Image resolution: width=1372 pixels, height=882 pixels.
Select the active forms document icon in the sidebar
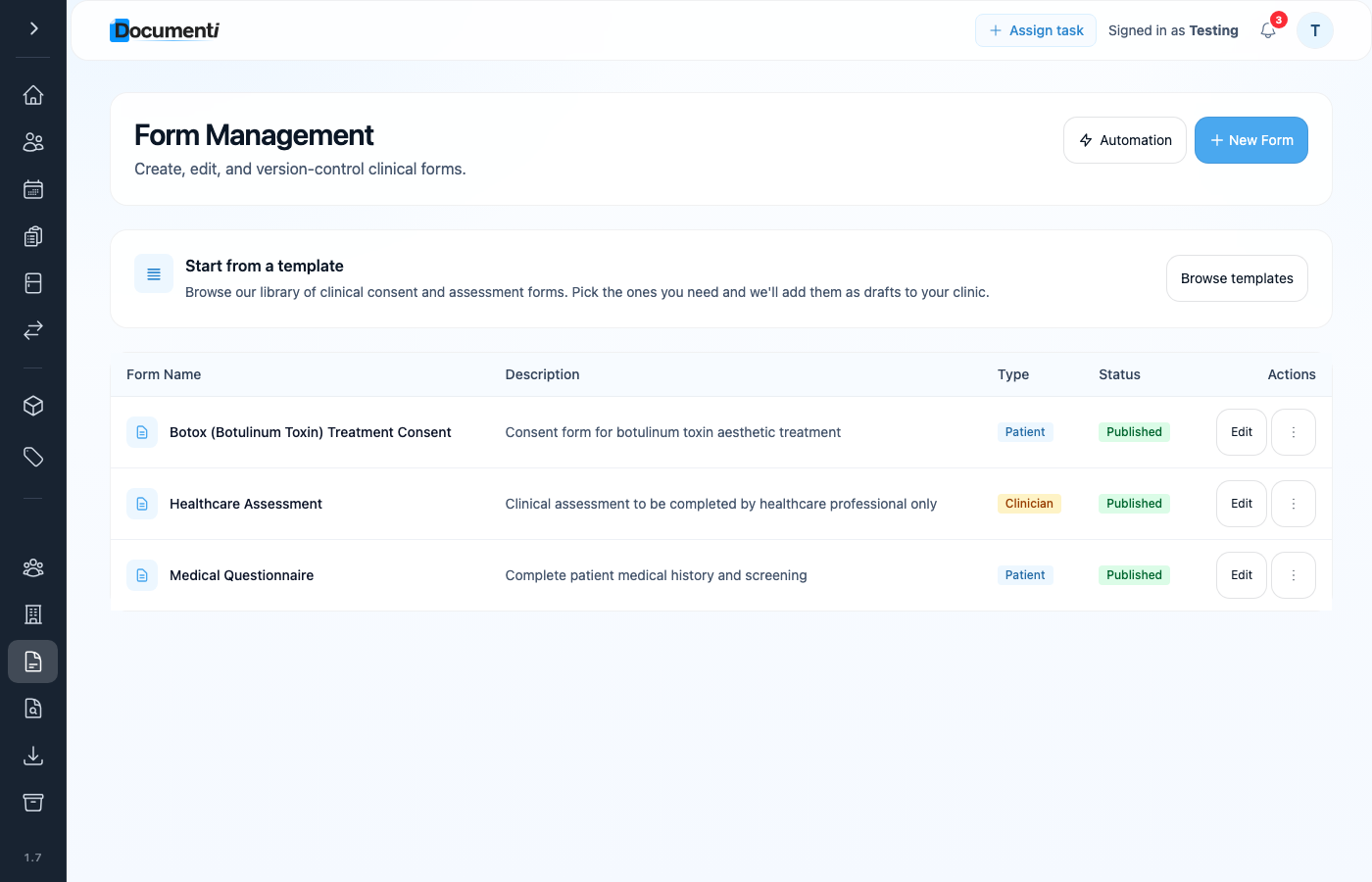tap(33, 661)
